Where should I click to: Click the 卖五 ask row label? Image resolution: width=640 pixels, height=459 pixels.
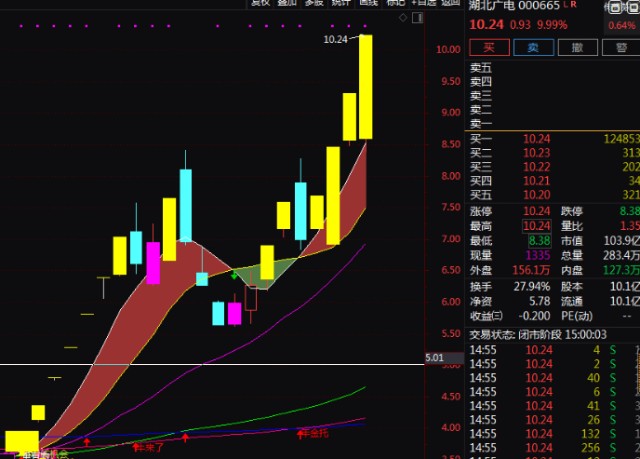click(481, 67)
